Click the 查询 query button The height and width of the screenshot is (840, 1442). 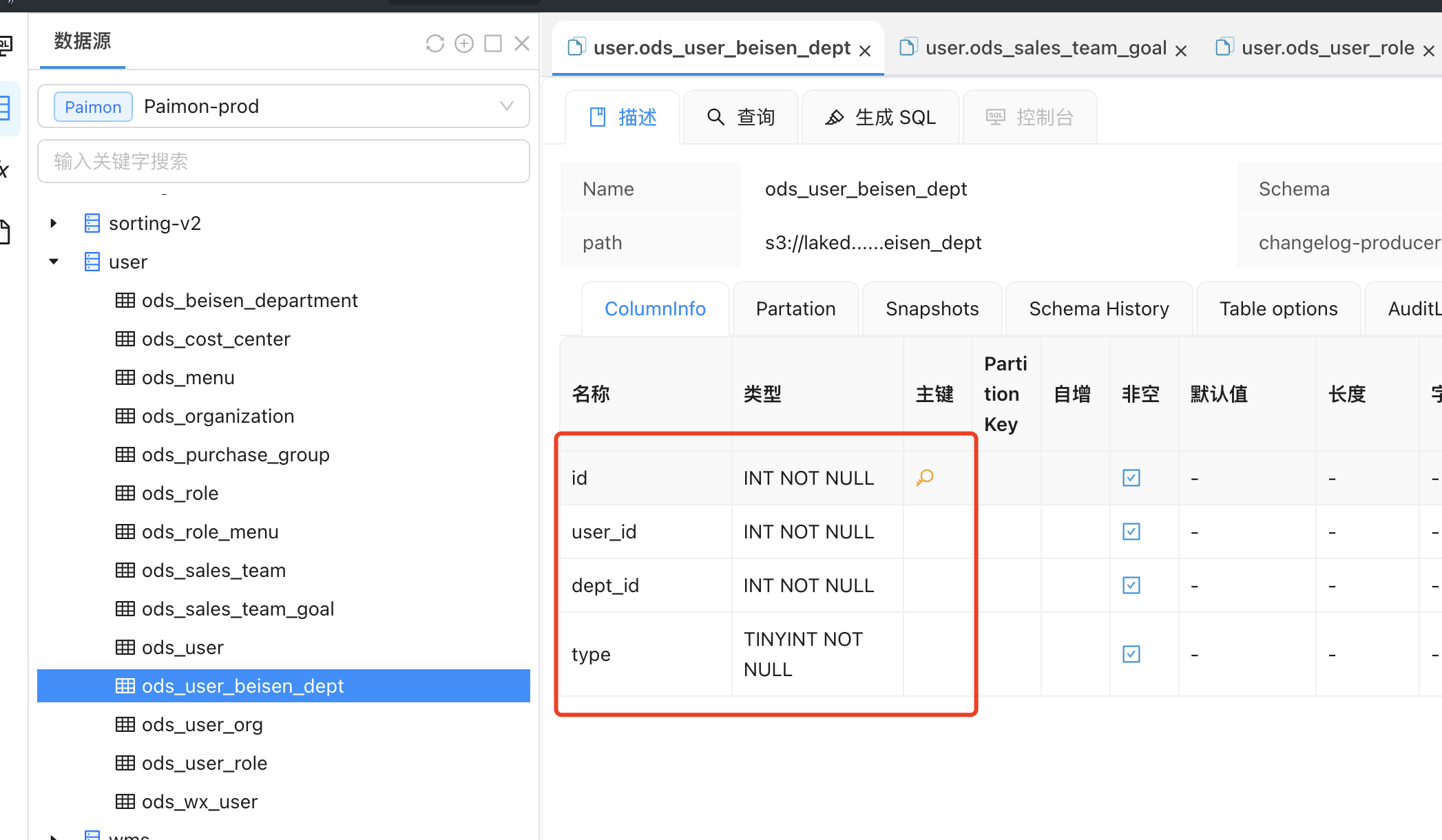click(741, 117)
